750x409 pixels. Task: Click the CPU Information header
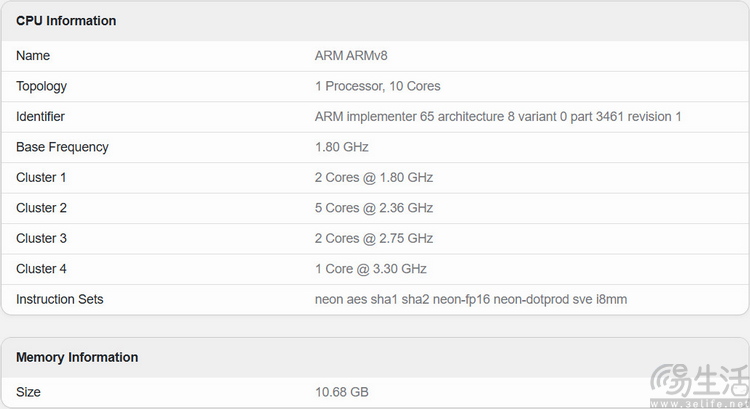tap(66, 21)
